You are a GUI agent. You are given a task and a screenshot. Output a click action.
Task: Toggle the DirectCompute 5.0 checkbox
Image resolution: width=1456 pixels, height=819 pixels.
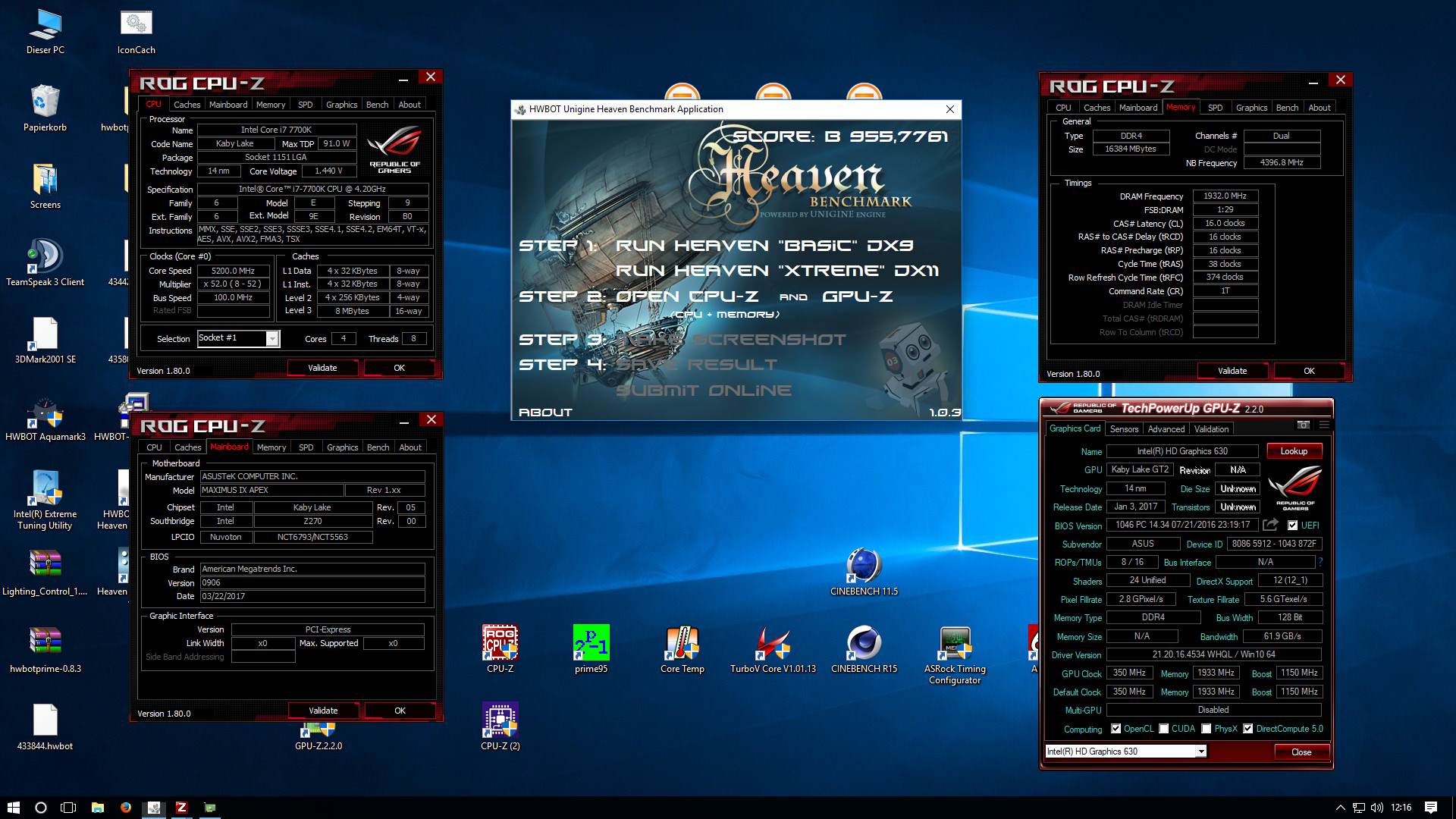tap(1247, 729)
